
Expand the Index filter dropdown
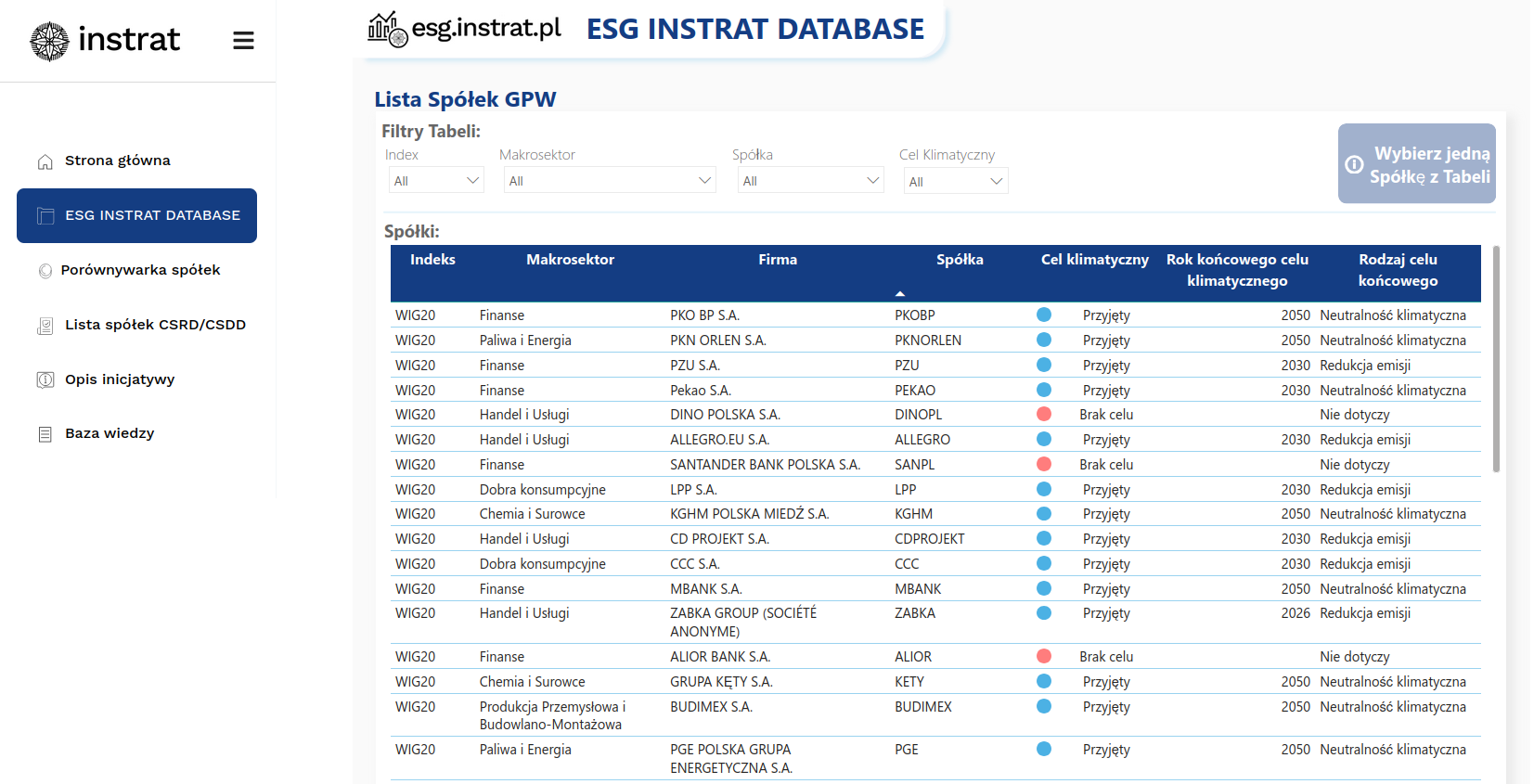[435, 180]
